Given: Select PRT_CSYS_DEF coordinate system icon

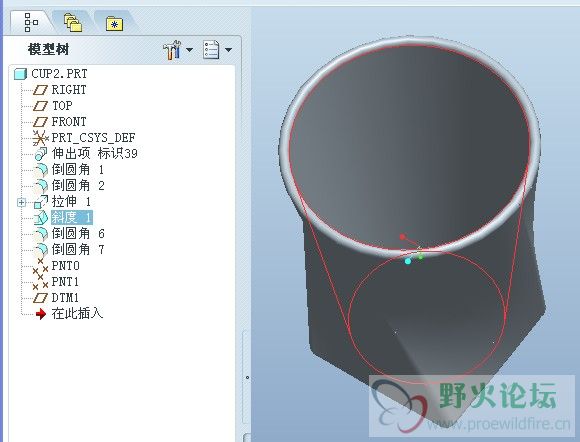Looking at the screenshot, I should tap(40, 138).
